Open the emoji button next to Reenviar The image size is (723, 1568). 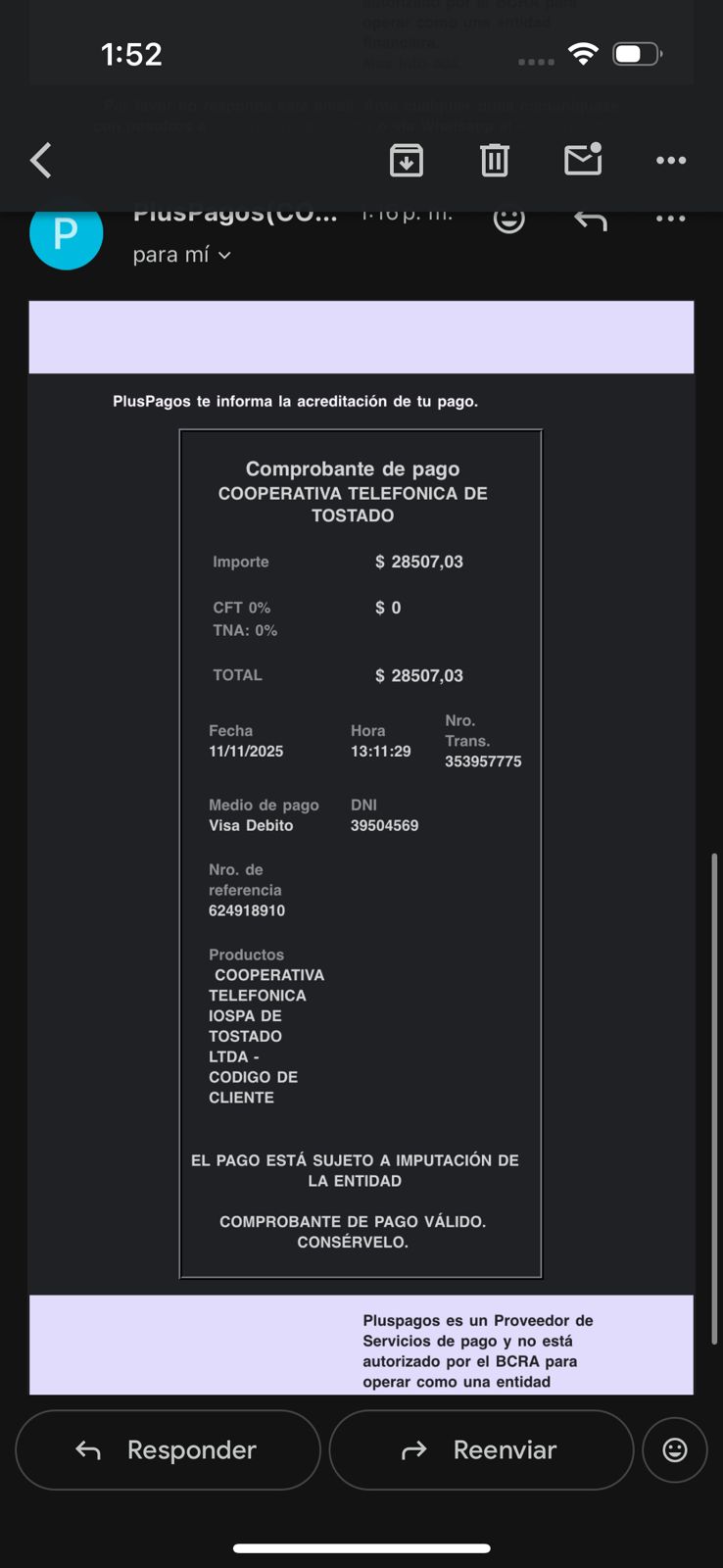675,1449
